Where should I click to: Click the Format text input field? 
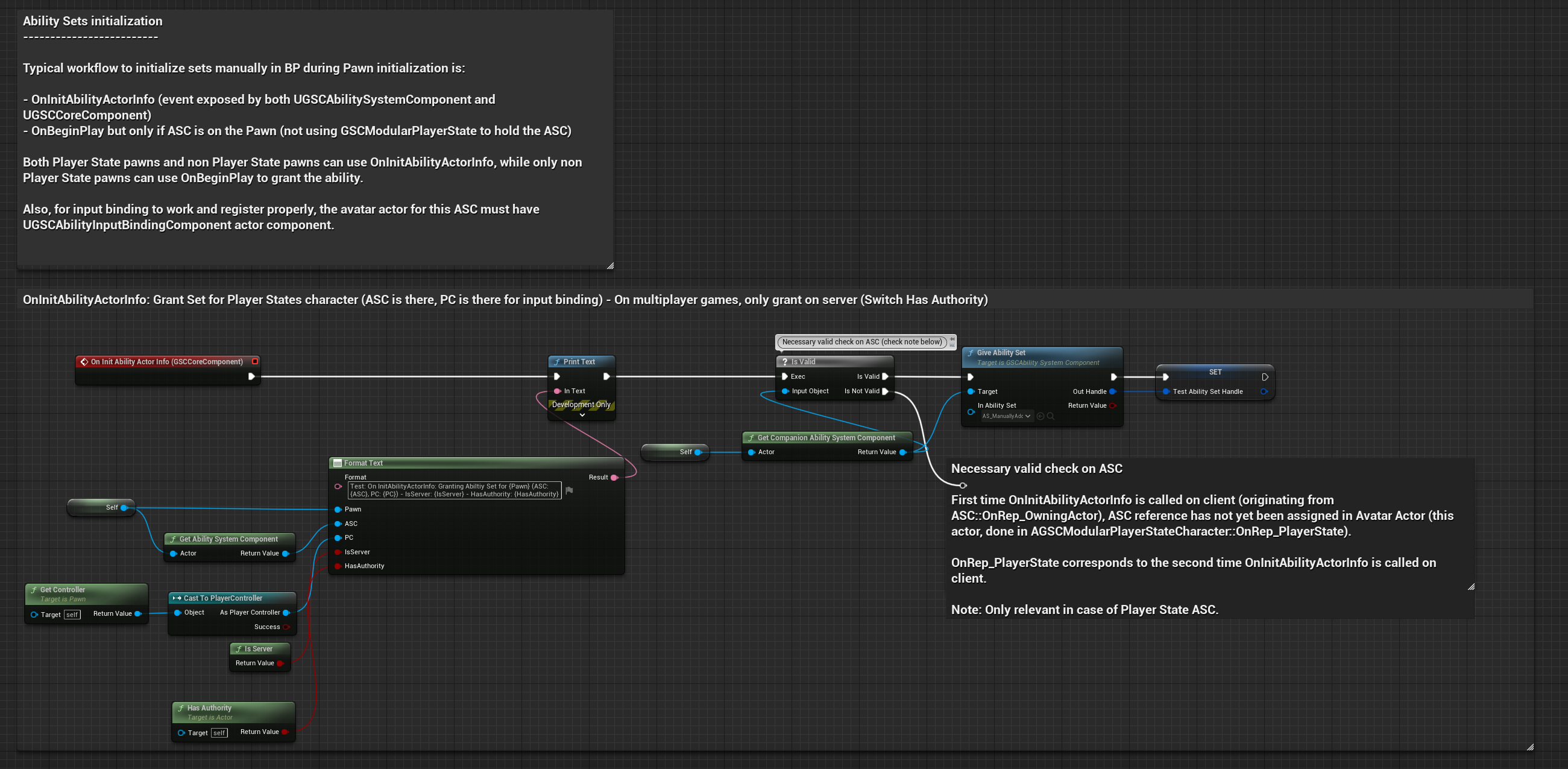click(x=454, y=490)
